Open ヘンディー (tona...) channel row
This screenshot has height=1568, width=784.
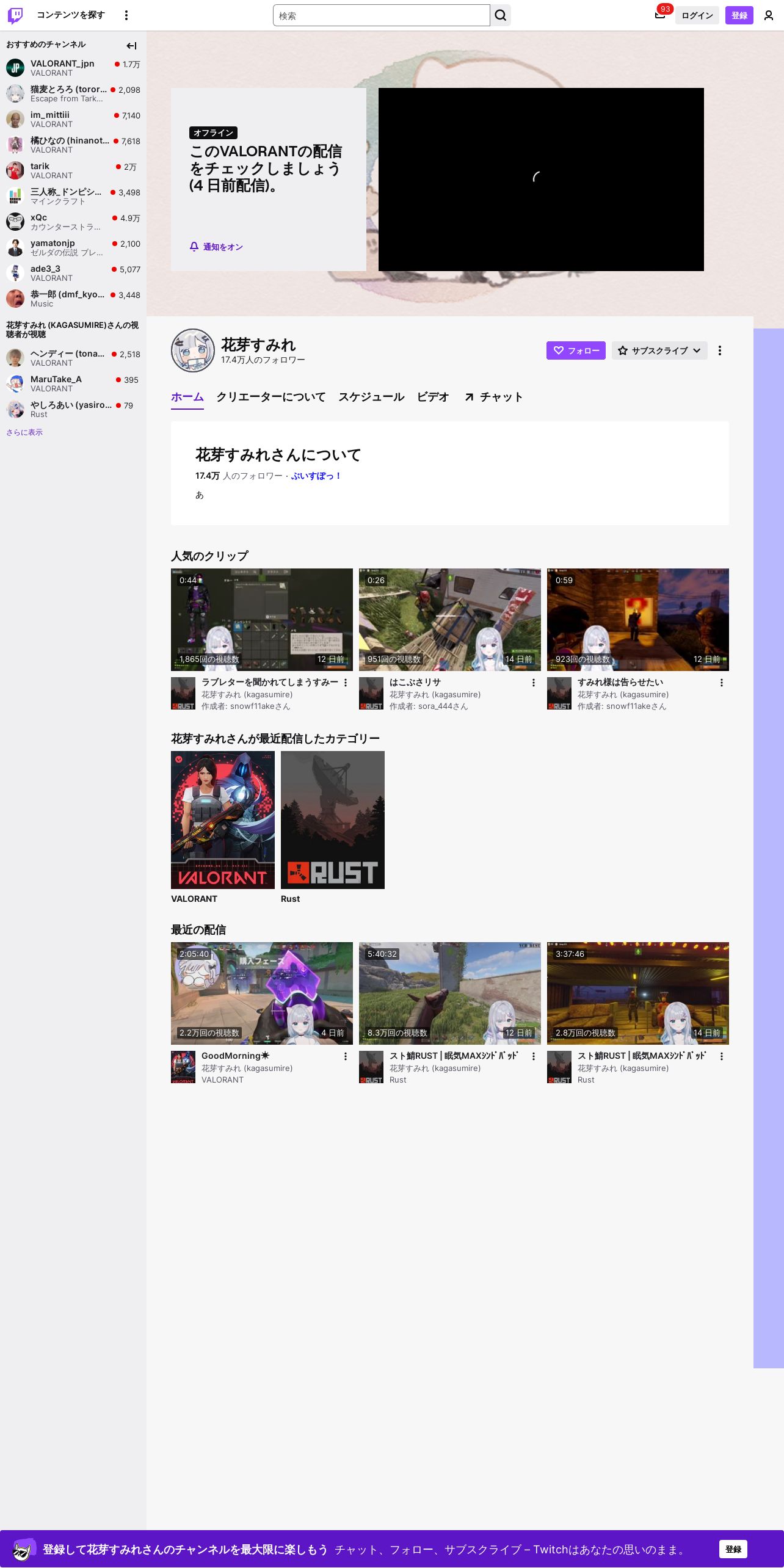(73, 358)
